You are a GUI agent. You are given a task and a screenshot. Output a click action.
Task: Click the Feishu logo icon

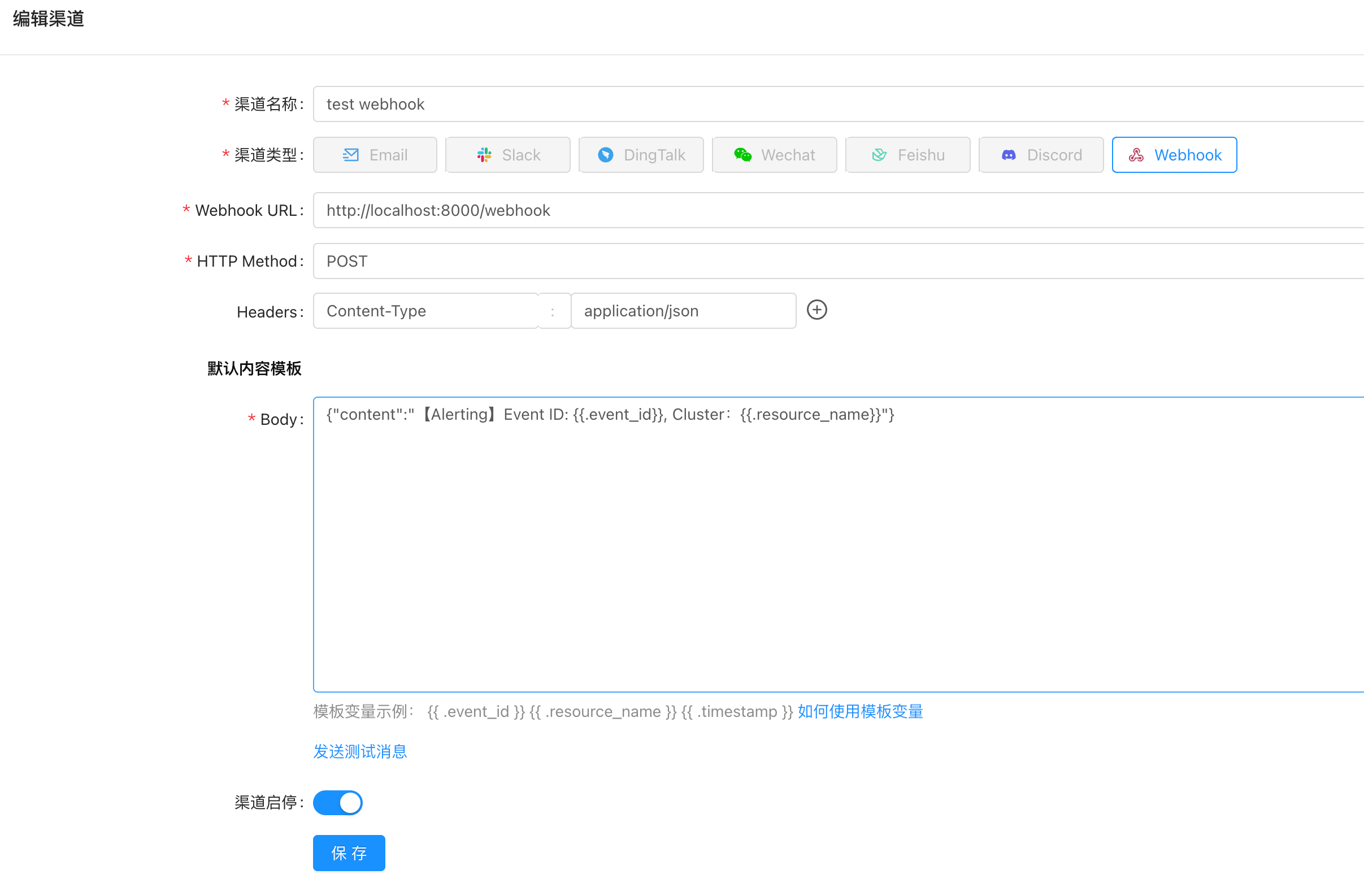point(879,155)
